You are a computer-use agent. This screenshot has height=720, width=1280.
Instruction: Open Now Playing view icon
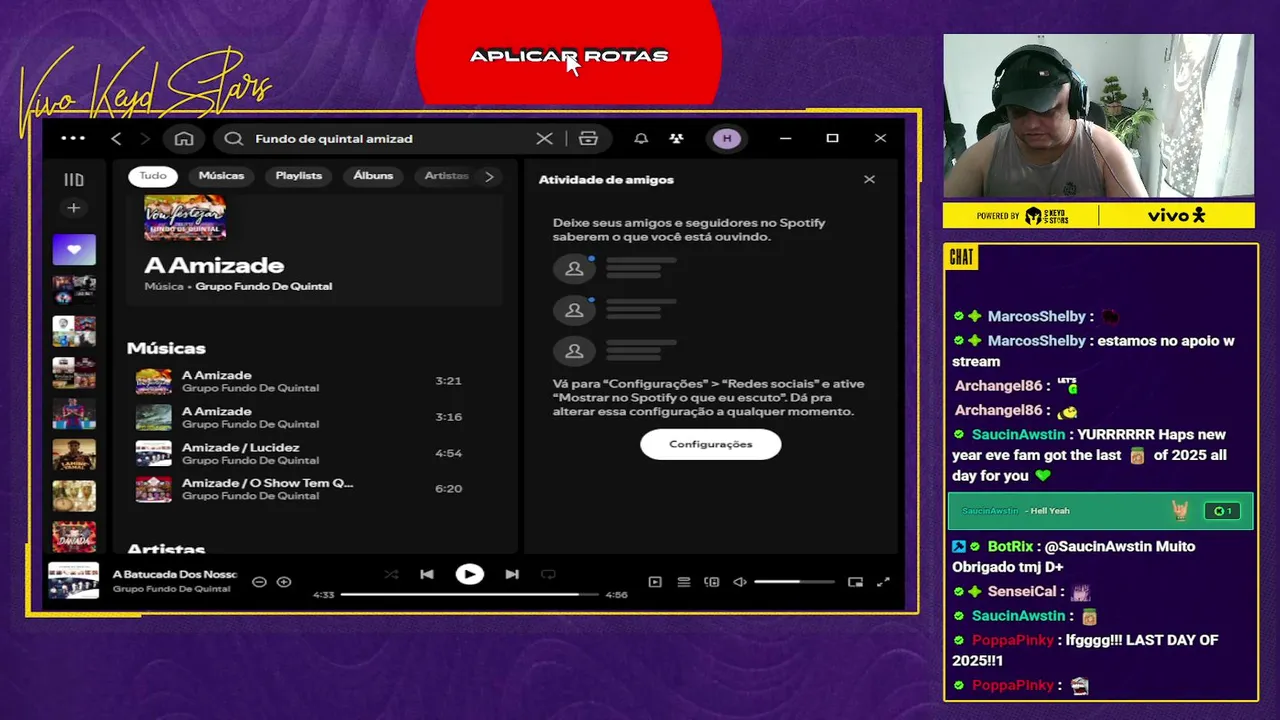coord(655,582)
